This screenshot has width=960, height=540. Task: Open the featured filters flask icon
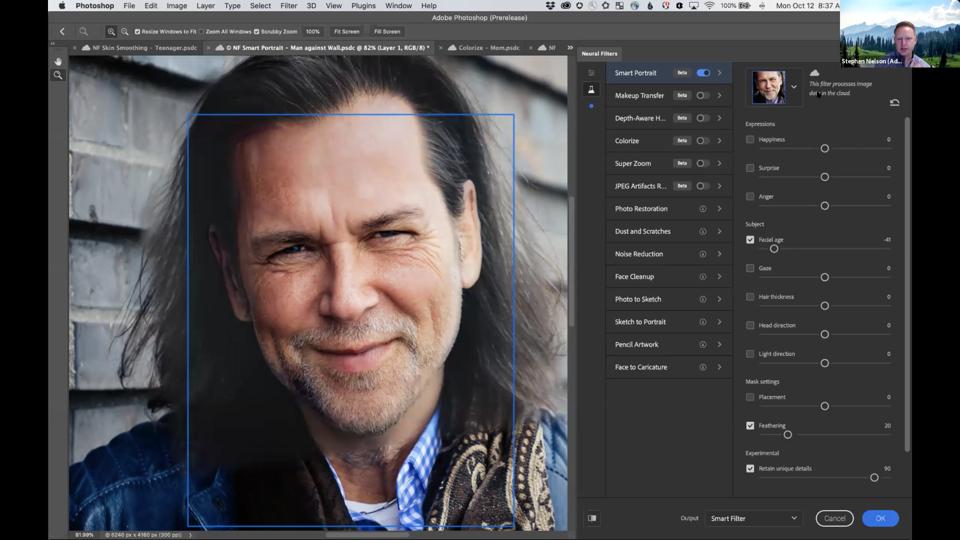(x=591, y=89)
